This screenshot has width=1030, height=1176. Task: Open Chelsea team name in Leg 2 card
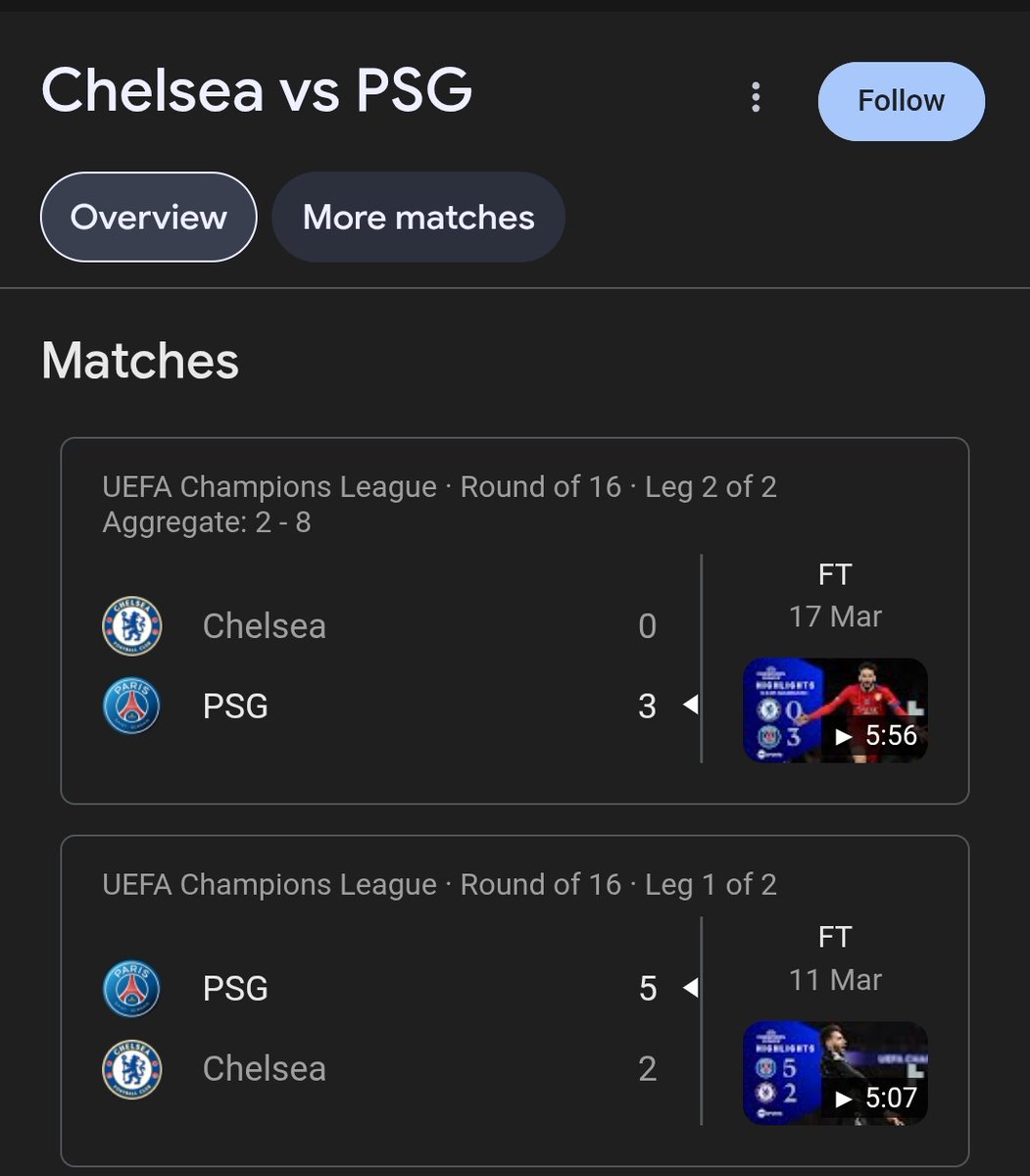(265, 626)
